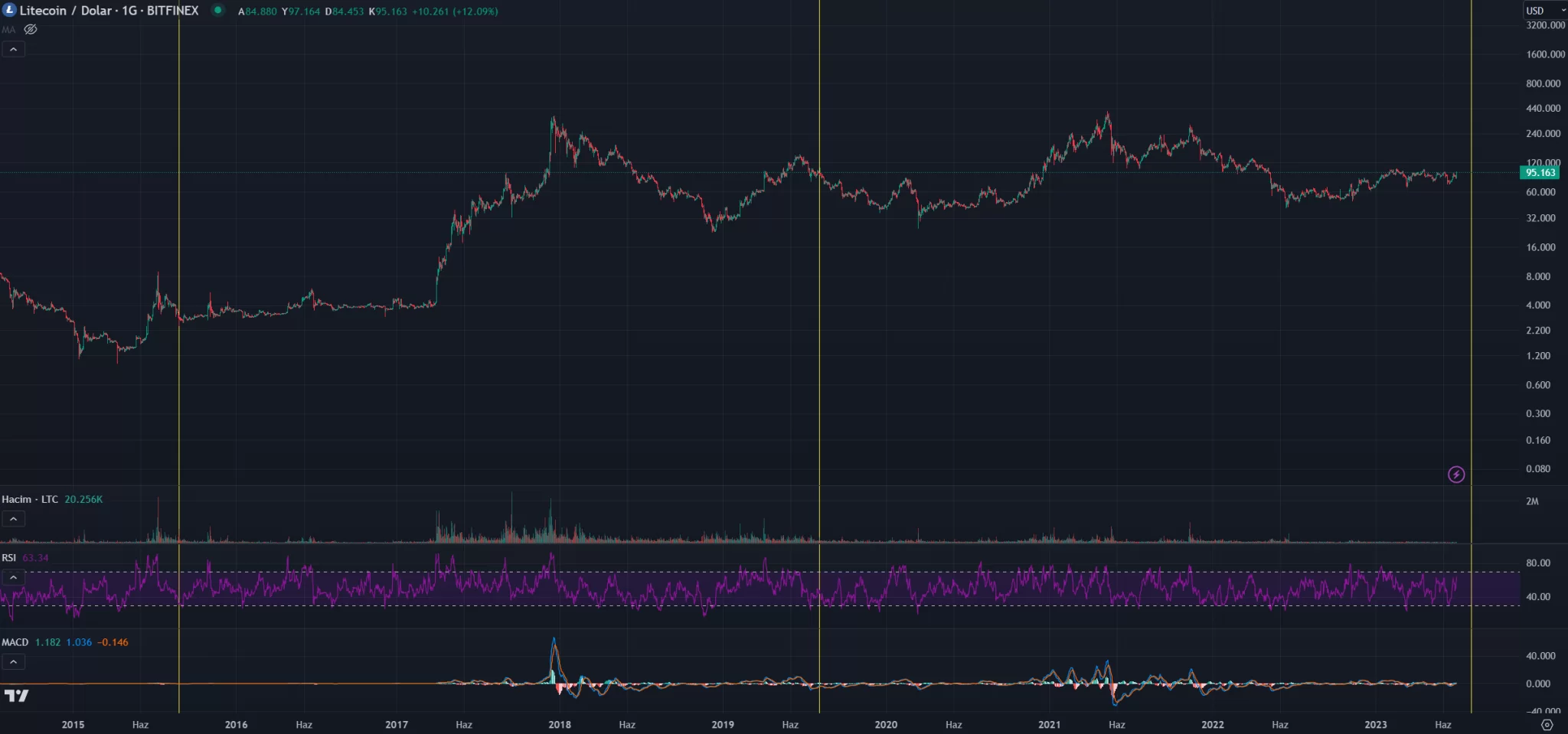The height and width of the screenshot is (734, 1568).
Task: Click the 2018 label on time axis
Action: click(x=559, y=724)
